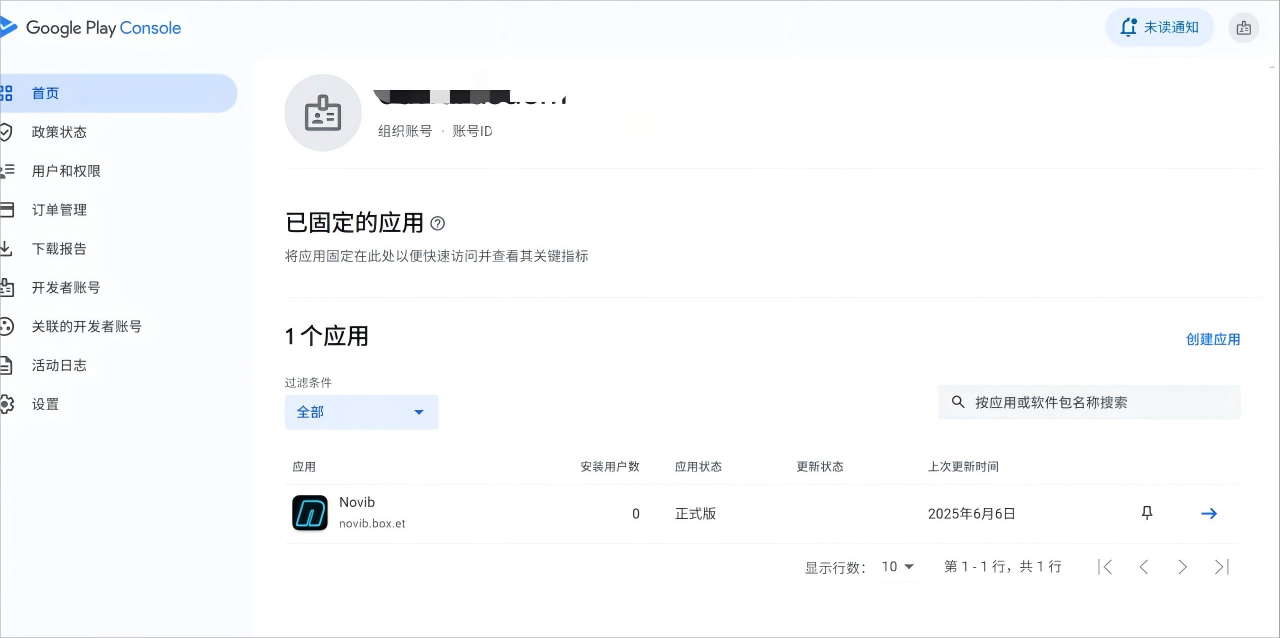Open the account badge icon top right
Image resolution: width=1280 pixels, height=638 pixels.
tap(1243, 28)
